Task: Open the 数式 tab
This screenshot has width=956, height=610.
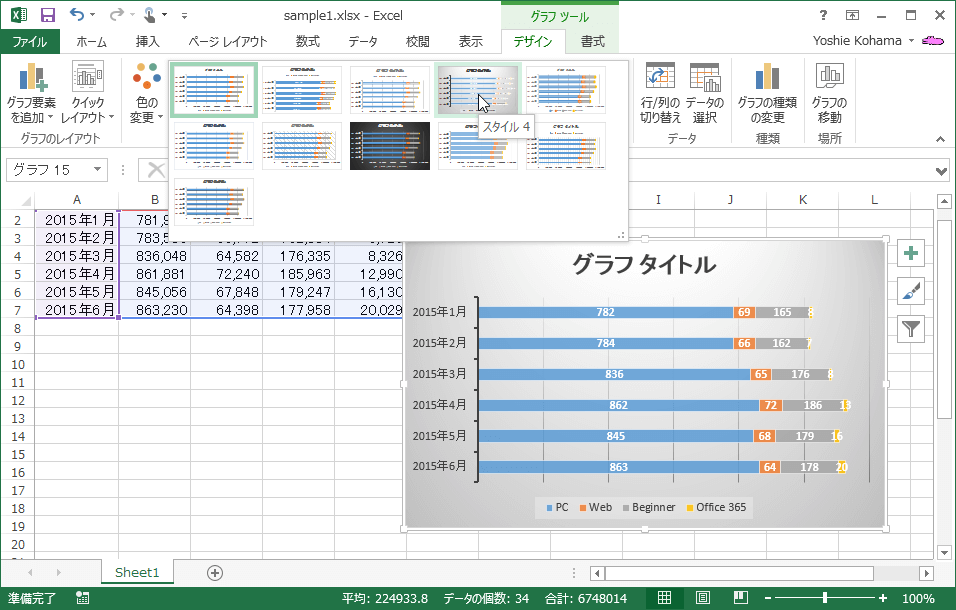Action: tap(307, 41)
